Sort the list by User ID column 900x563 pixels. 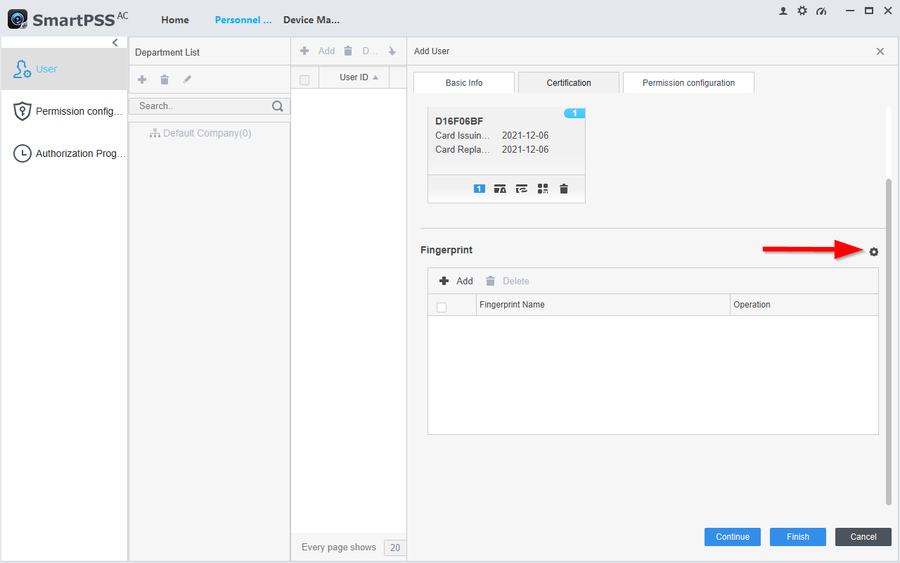click(358, 78)
